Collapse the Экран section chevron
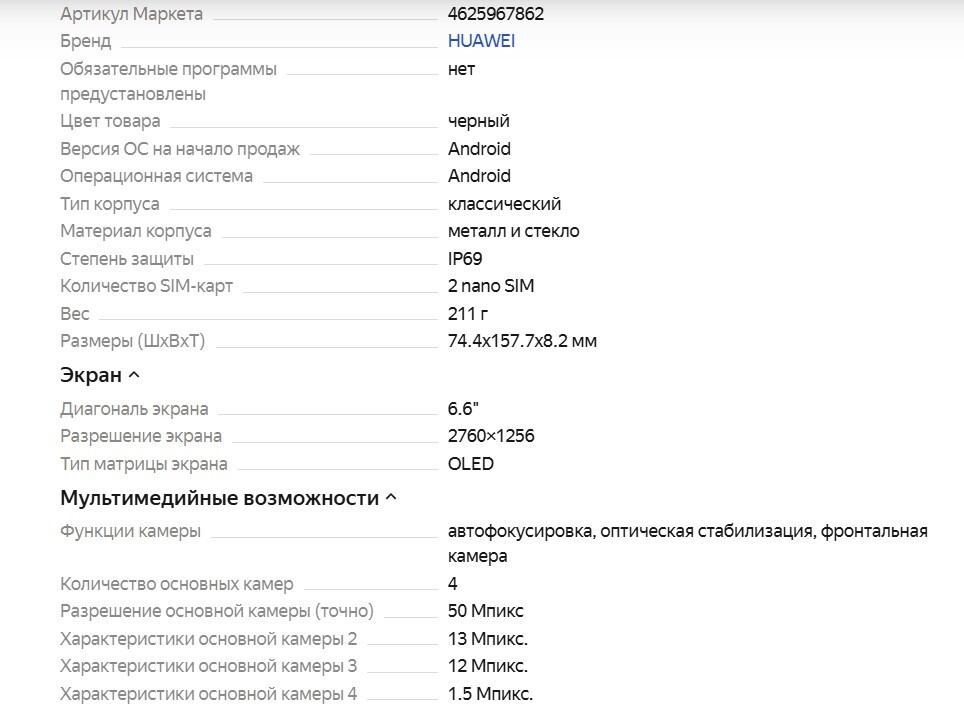This screenshot has height=710, width=964. (135, 376)
